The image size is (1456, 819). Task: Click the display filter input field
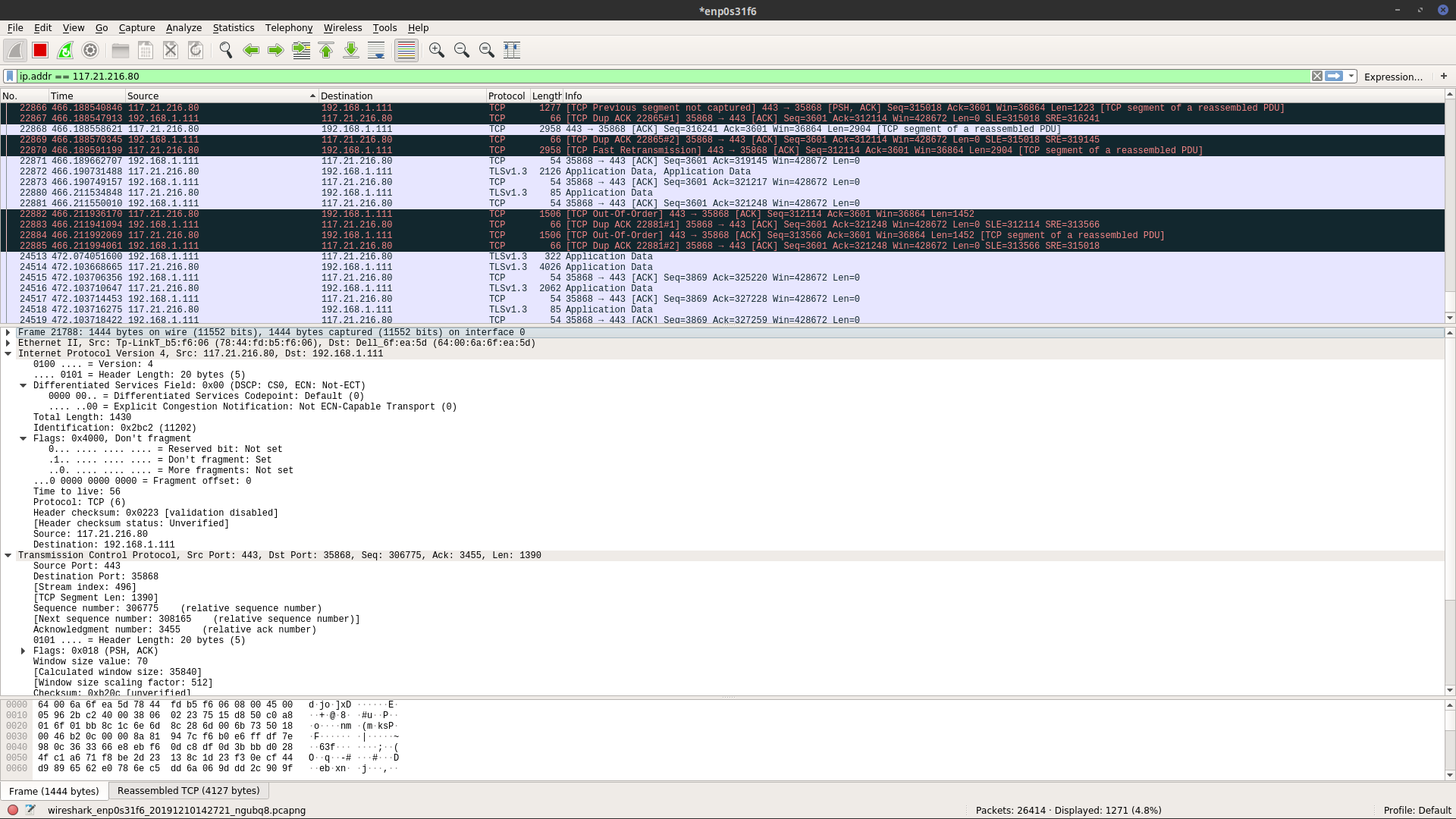(664, 76)
